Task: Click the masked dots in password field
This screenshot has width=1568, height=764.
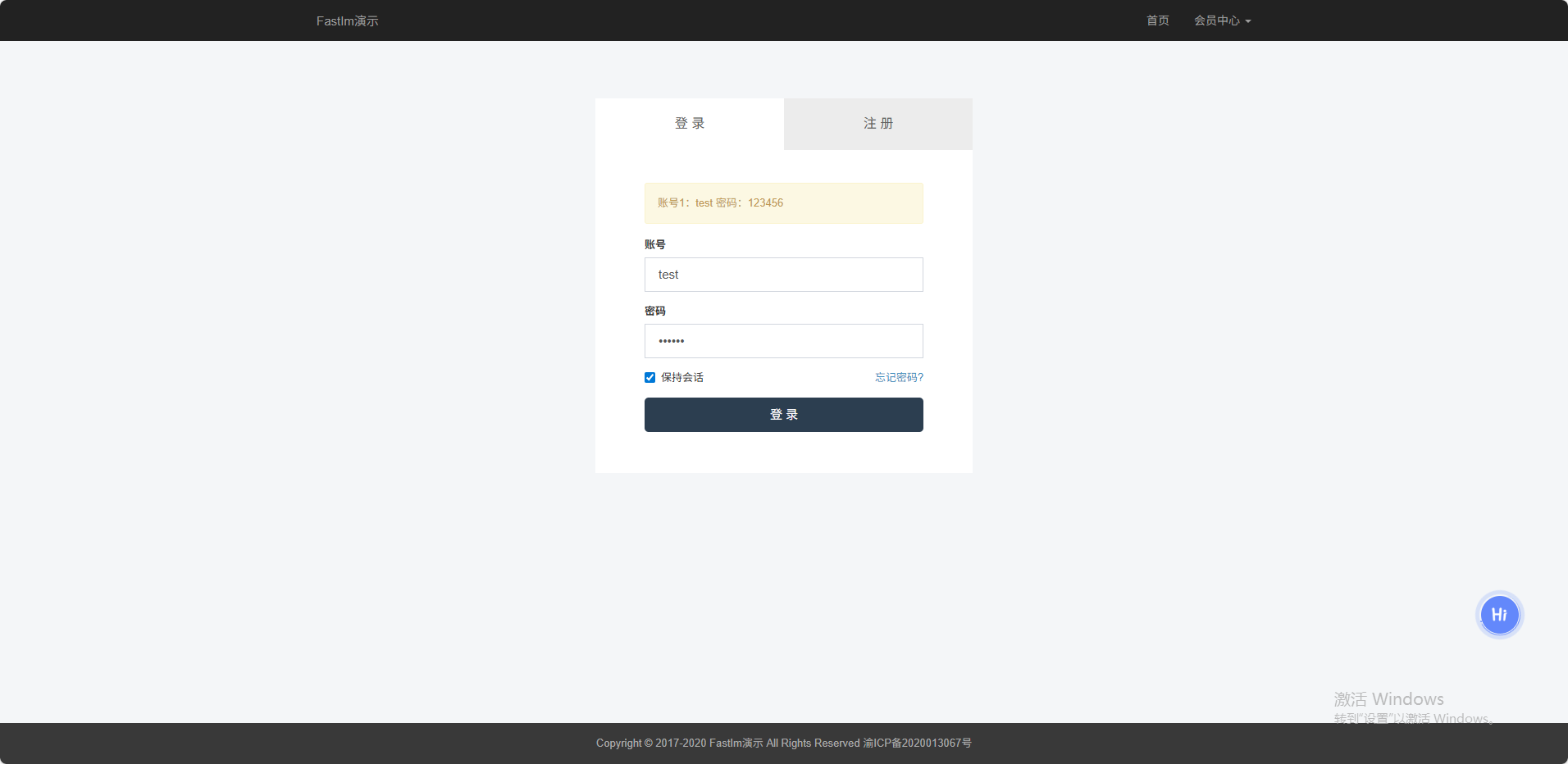Action: click(x=671, y=341)
